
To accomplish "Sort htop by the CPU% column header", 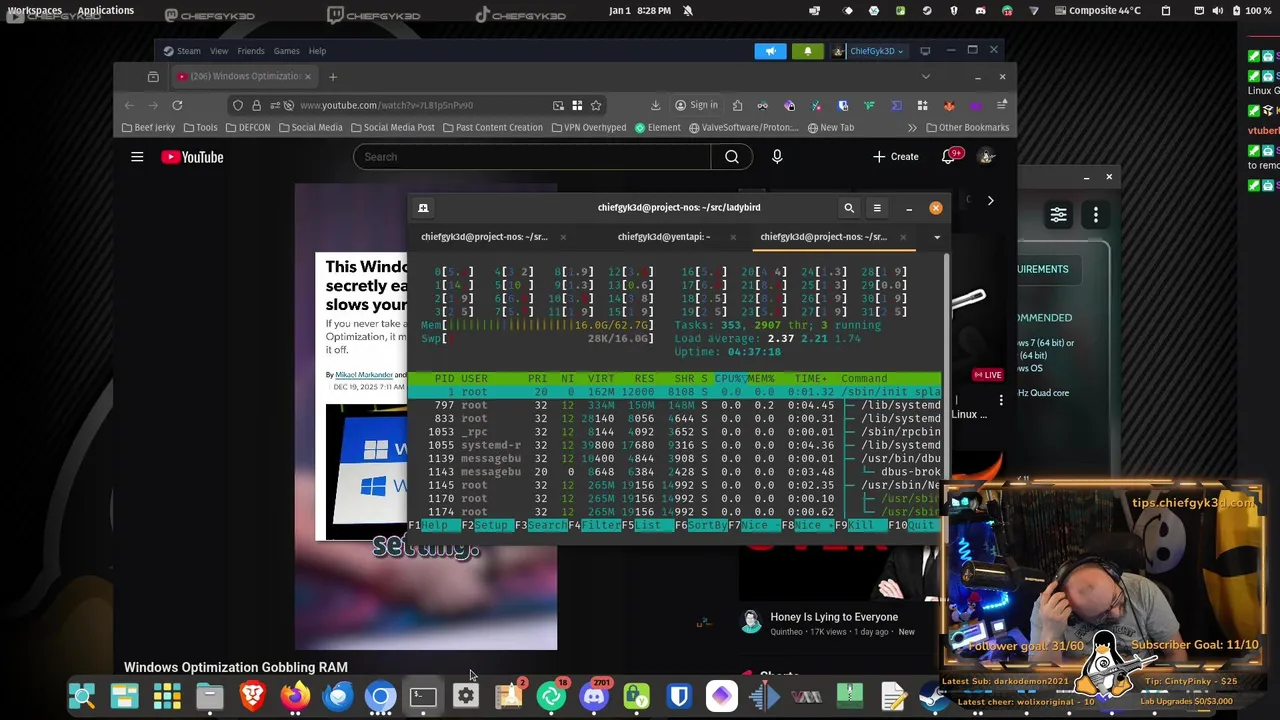I will pos(729,379).
